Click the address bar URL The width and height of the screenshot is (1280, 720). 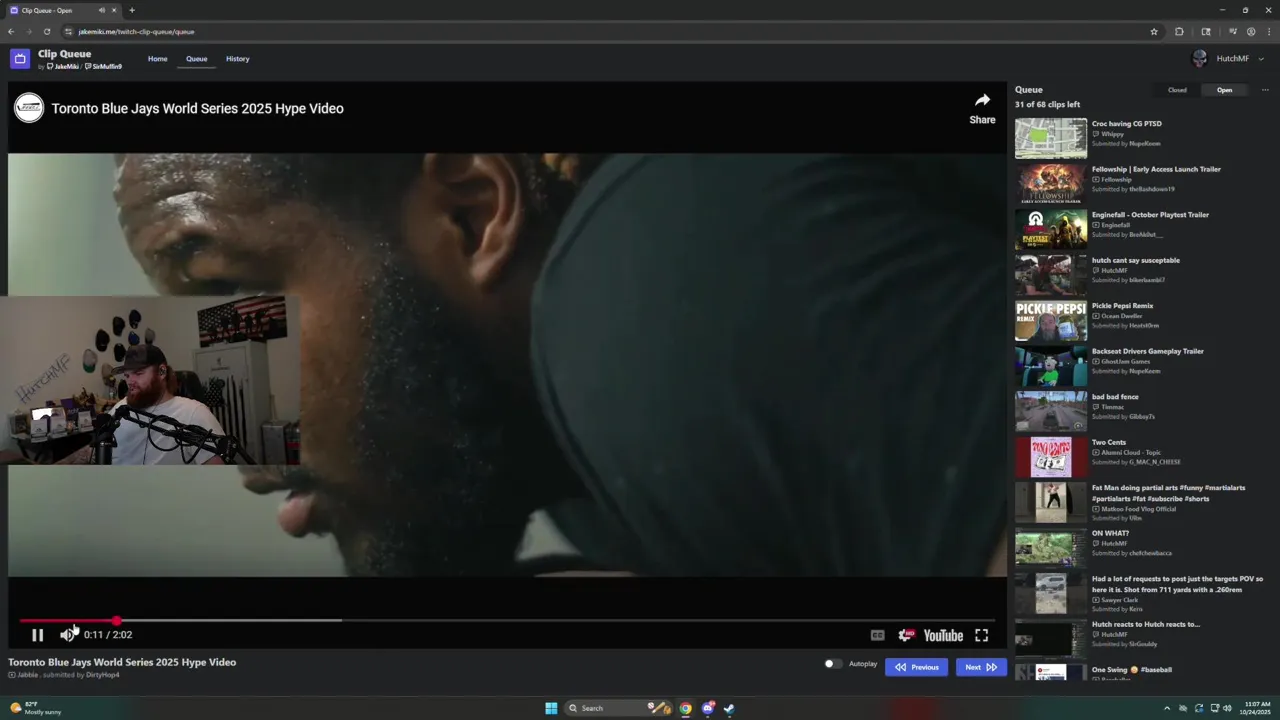tap(136, 32)
